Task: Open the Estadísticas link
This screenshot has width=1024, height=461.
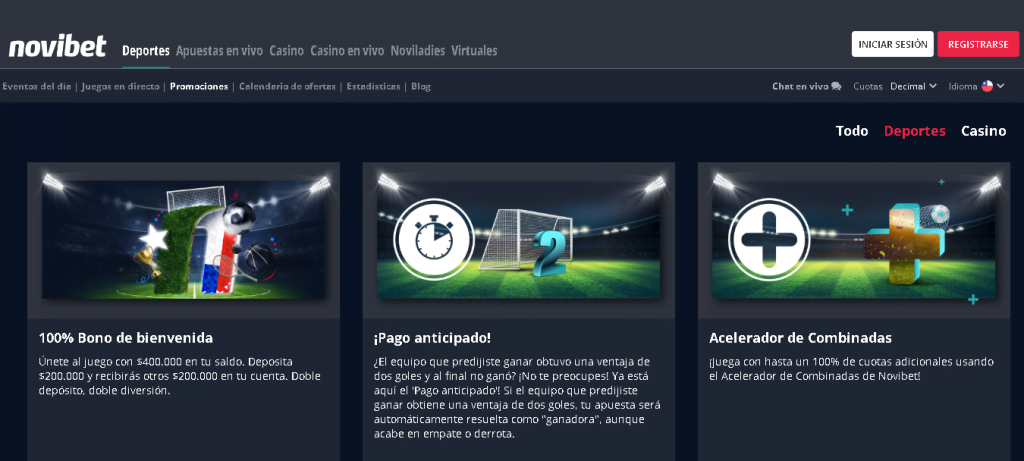Action: pos(374,86)
